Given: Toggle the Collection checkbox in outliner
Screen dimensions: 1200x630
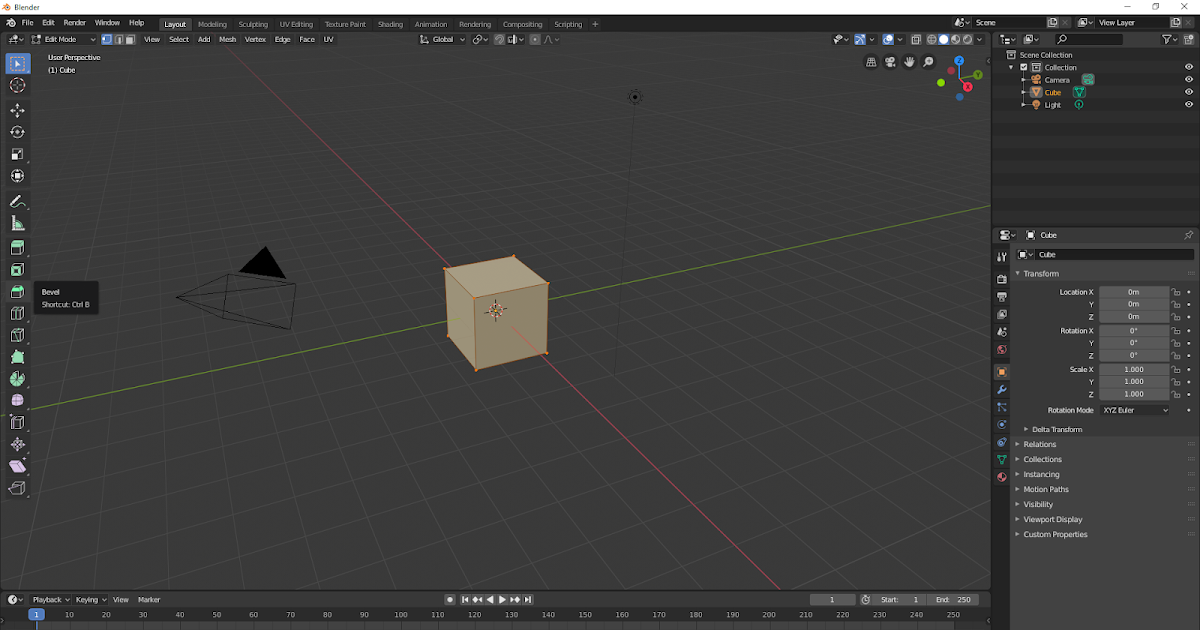Looking at the screenshot, I should coord(1024,67).
